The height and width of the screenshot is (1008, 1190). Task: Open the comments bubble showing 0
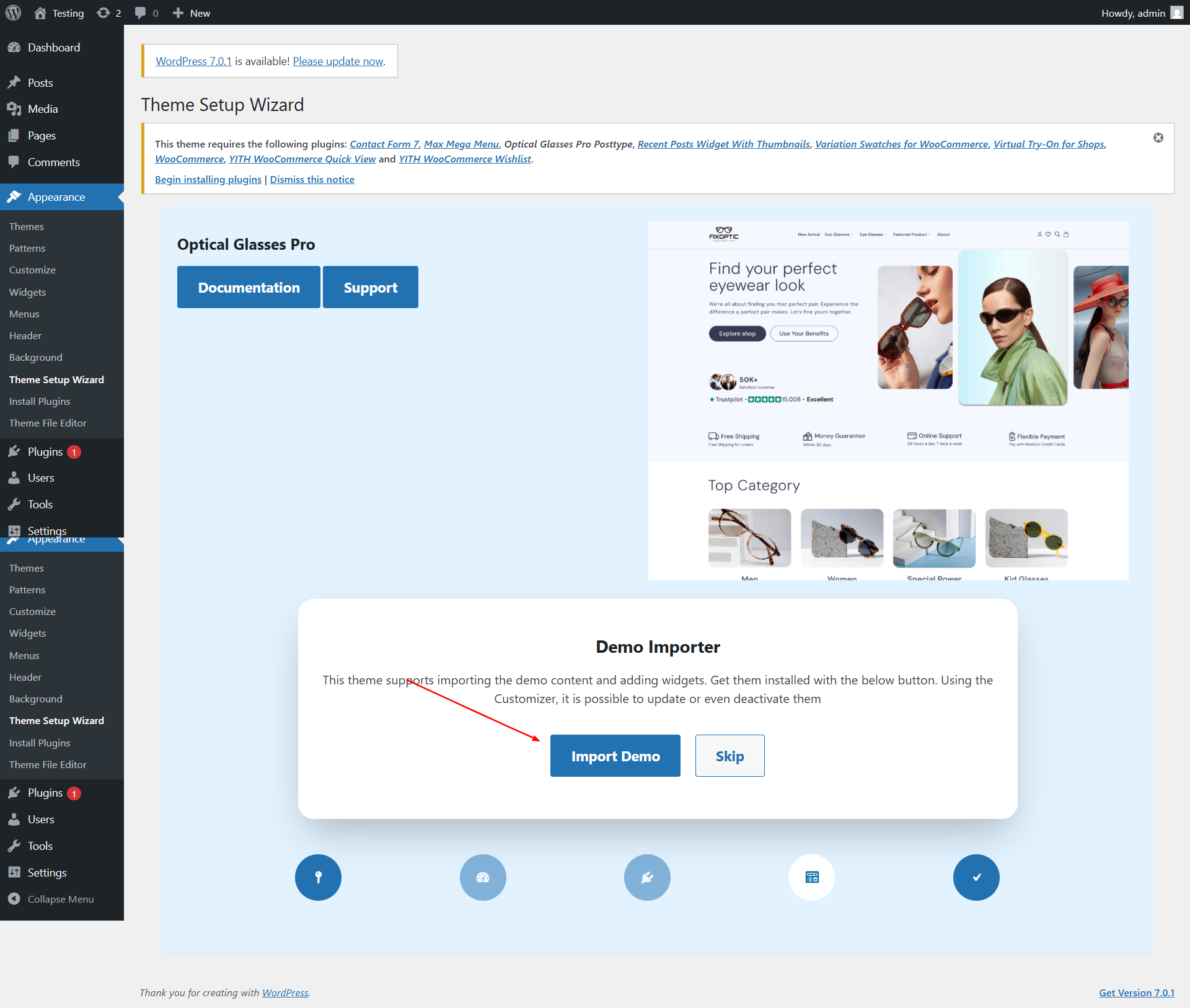click(x=147, y=13)
